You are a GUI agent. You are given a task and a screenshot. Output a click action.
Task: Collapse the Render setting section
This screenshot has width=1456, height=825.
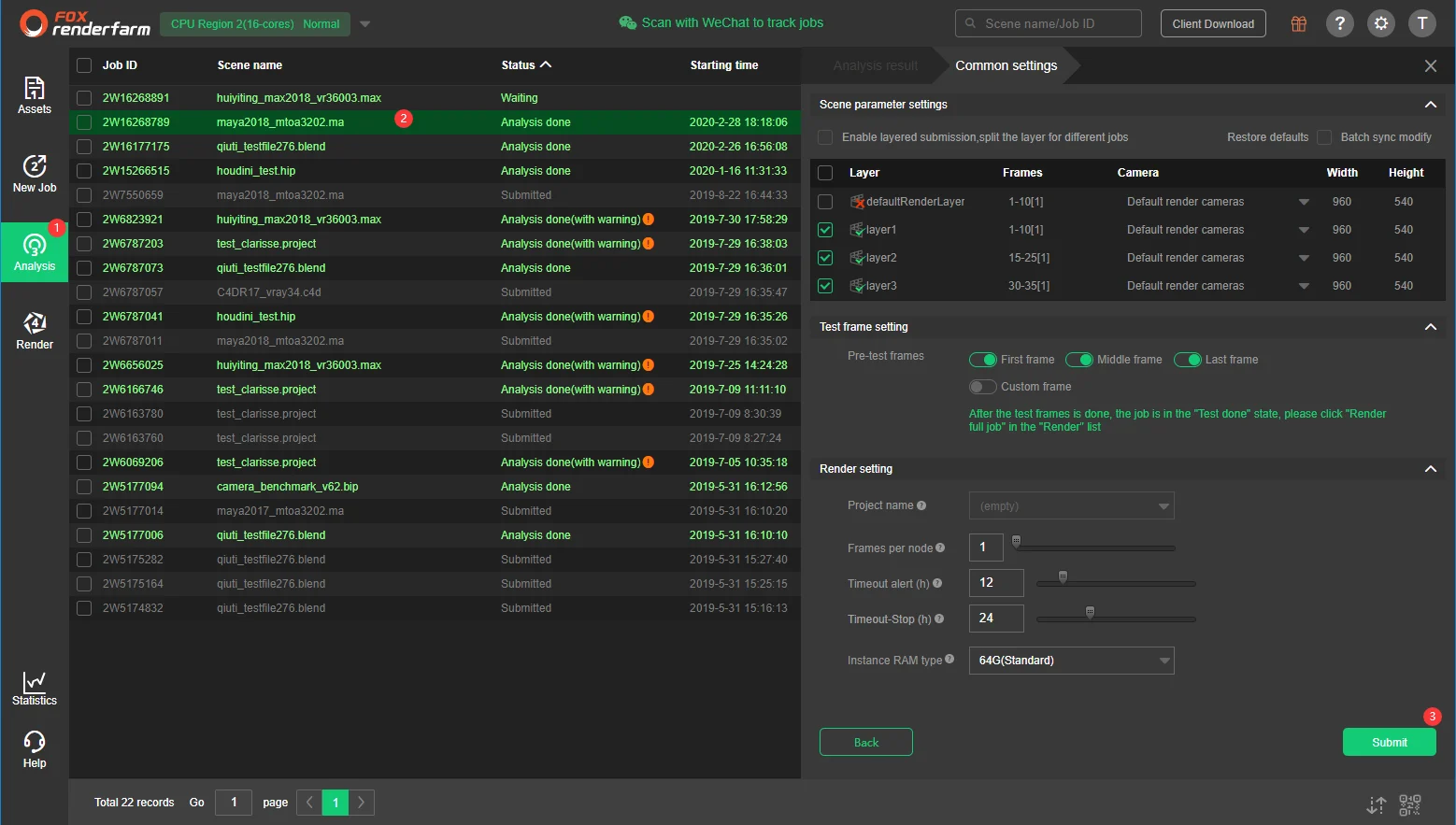tap(1431, 469)
